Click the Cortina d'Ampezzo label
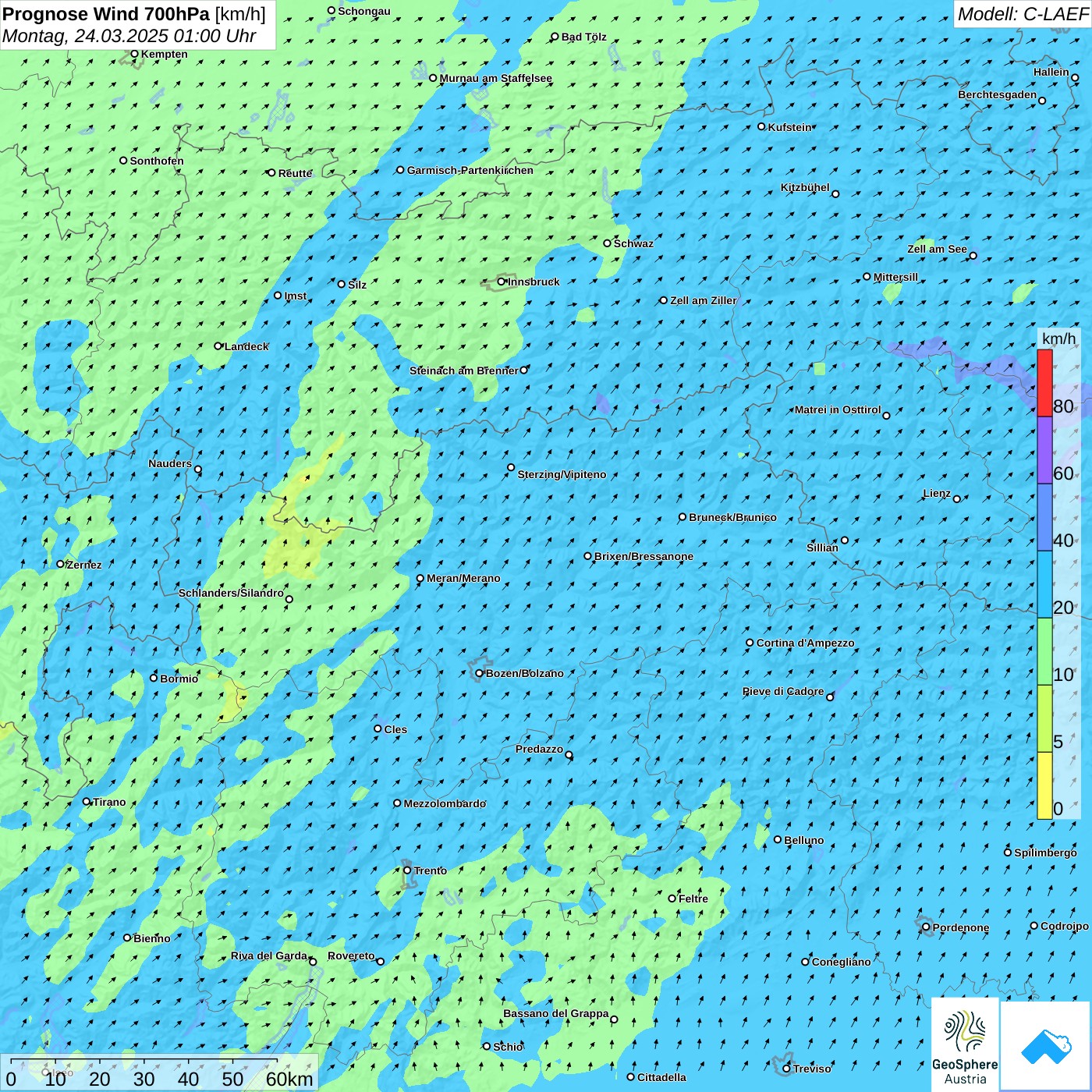Viewport: 1092px width, 1092px height. click(x=805, y=643)
